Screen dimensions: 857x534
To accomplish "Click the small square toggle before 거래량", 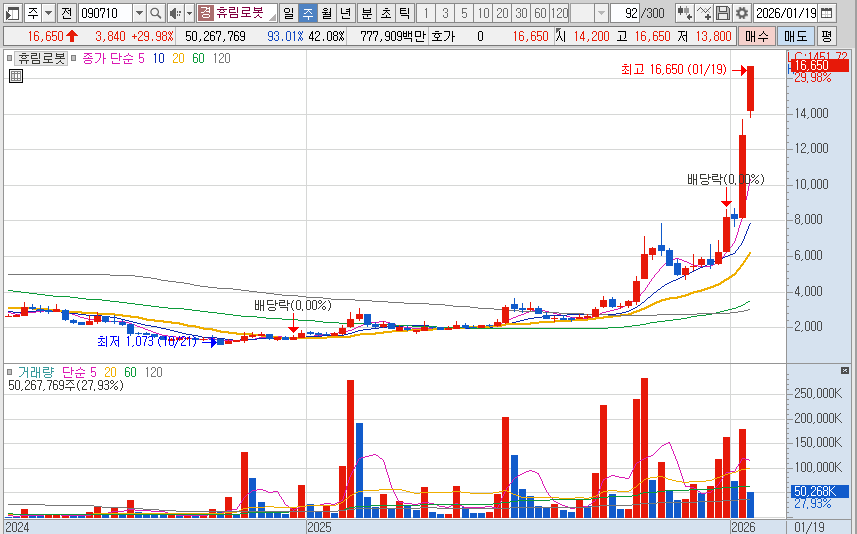I will click(9, 372).
